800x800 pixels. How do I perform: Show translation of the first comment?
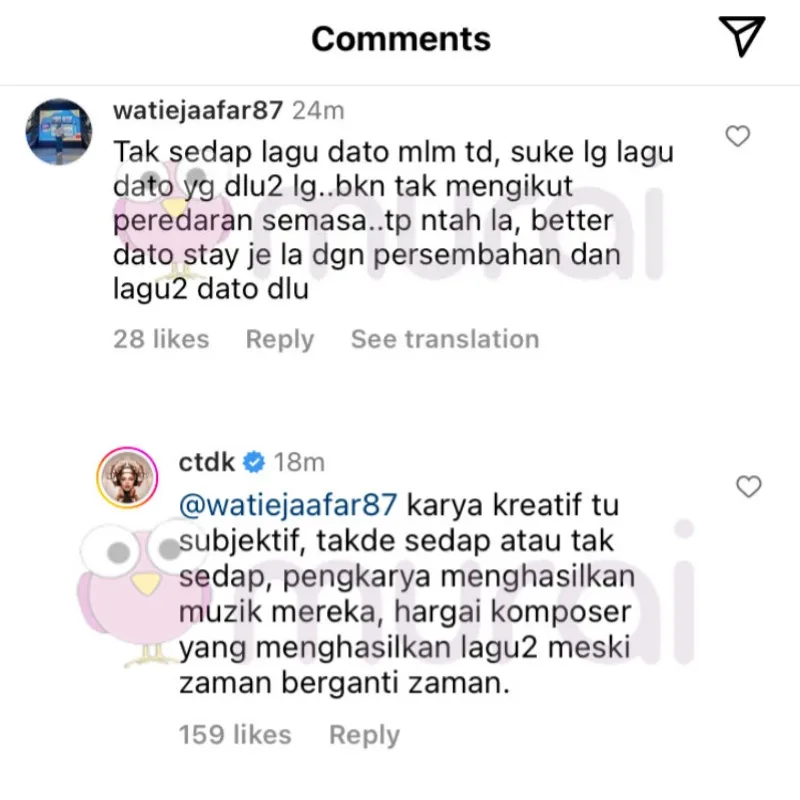click(x=445, y=339)
